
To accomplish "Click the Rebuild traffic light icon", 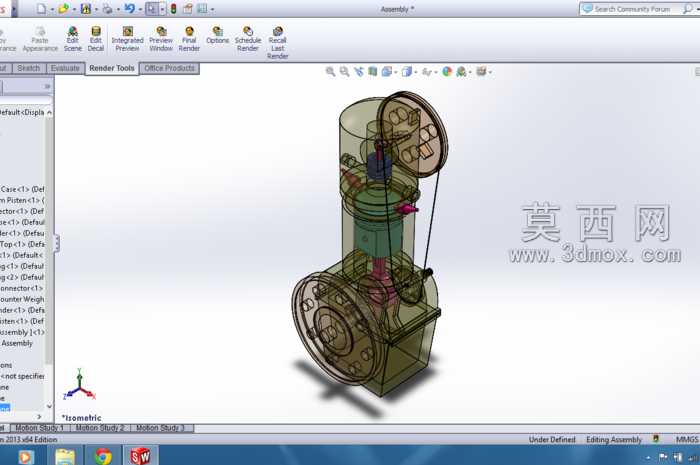I will click(174, 8).
